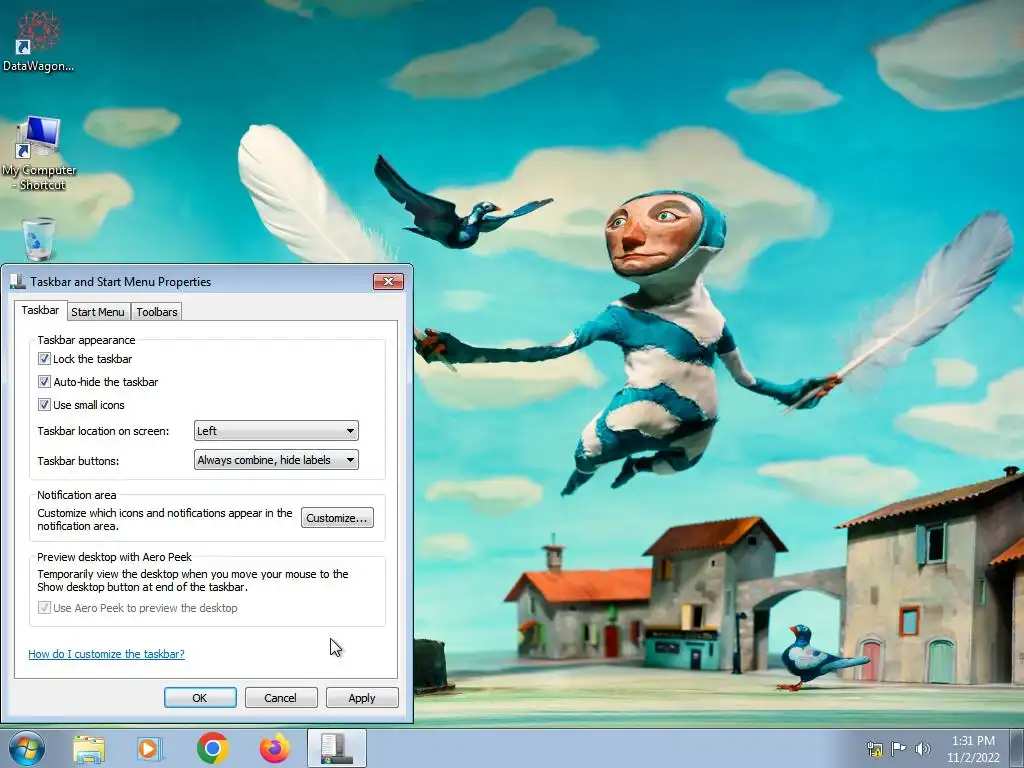1024x768 pixels.
Task: Click the Taskbar location on screen label
Action: 103,431
